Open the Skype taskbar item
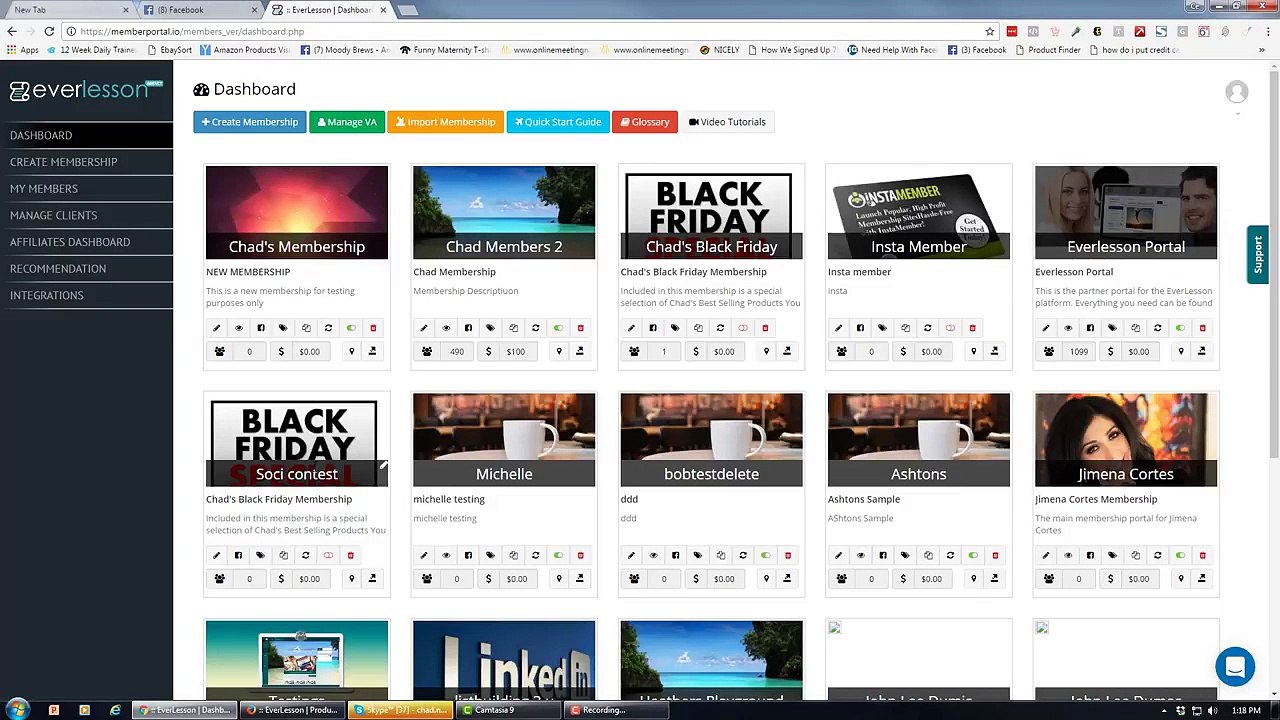 [401, 710]
